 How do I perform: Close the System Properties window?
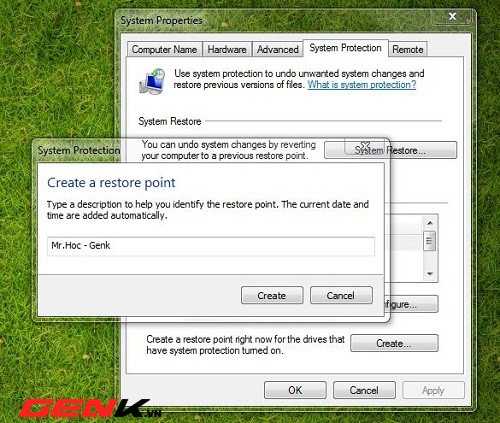click(x=452, y=16)
